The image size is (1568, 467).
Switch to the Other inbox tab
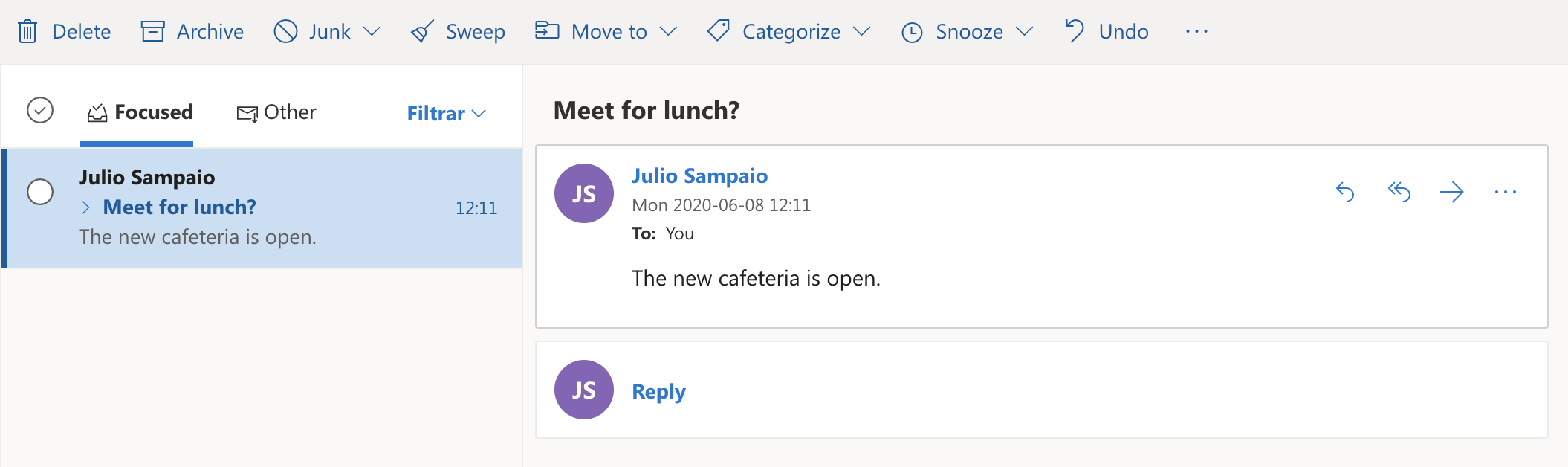[276, 112]
